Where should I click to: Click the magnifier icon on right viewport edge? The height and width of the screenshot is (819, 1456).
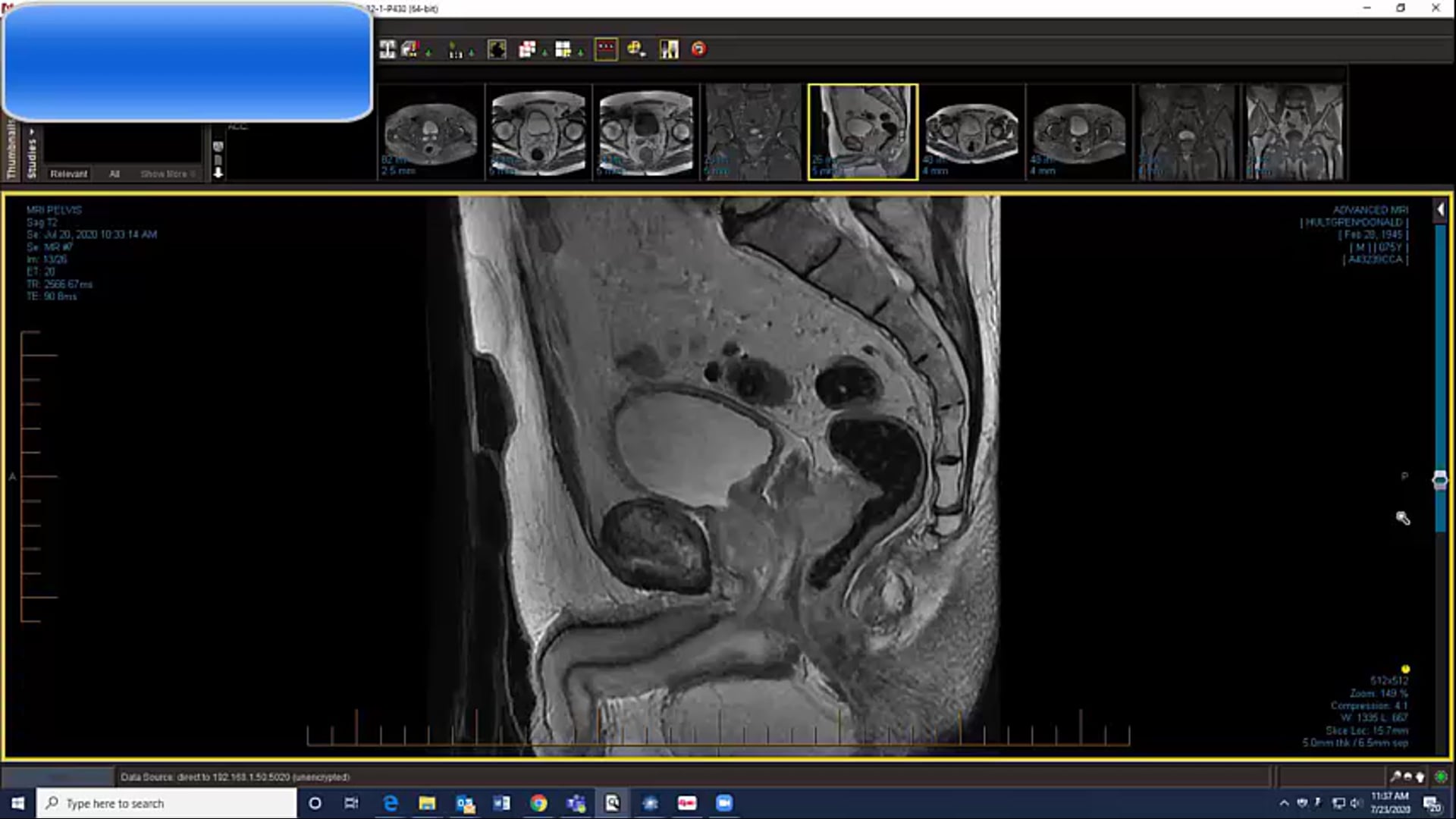tap(1402, 518)
